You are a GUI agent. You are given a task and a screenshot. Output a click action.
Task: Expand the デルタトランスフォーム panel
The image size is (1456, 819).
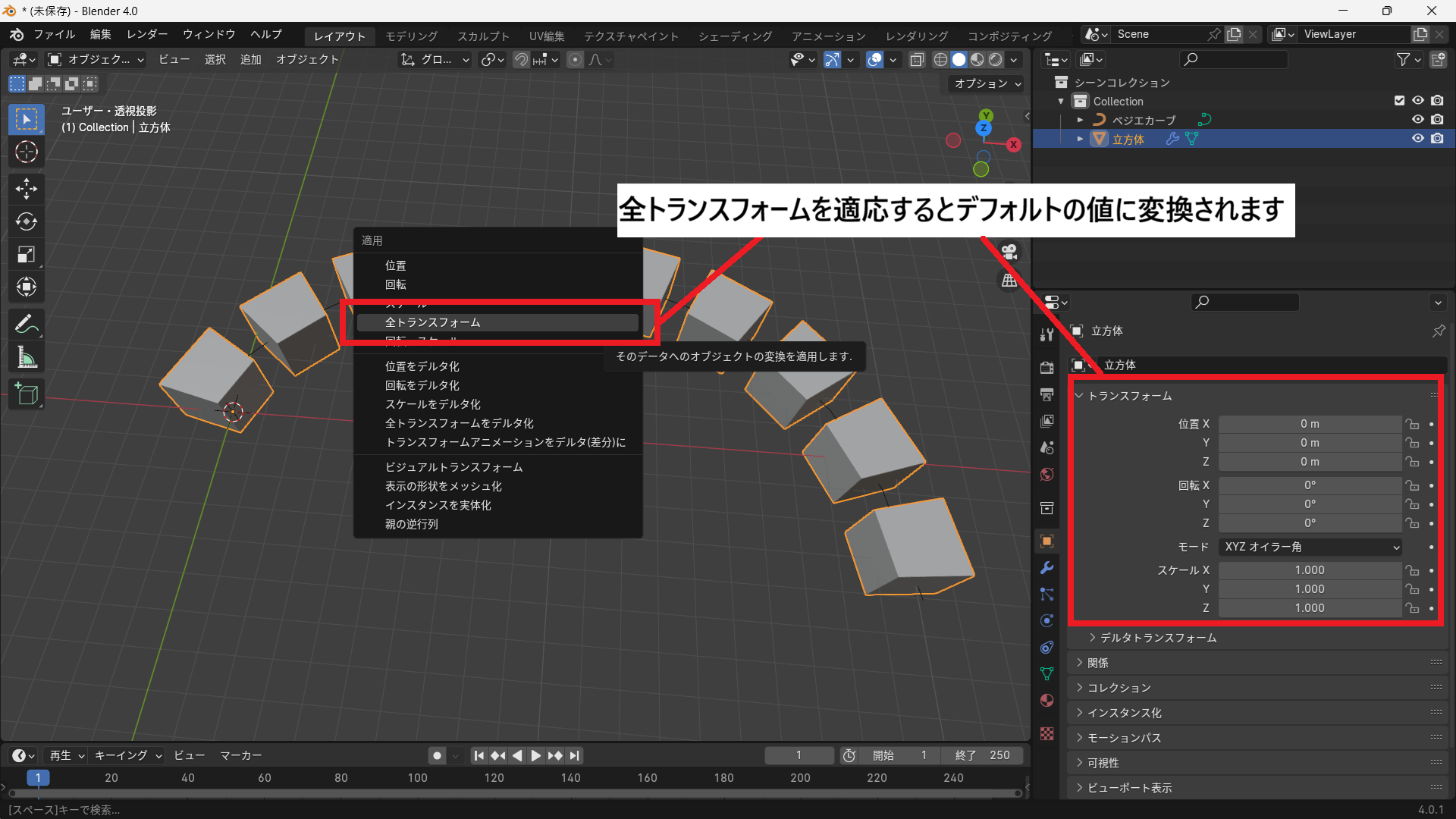pos(1158,638)
